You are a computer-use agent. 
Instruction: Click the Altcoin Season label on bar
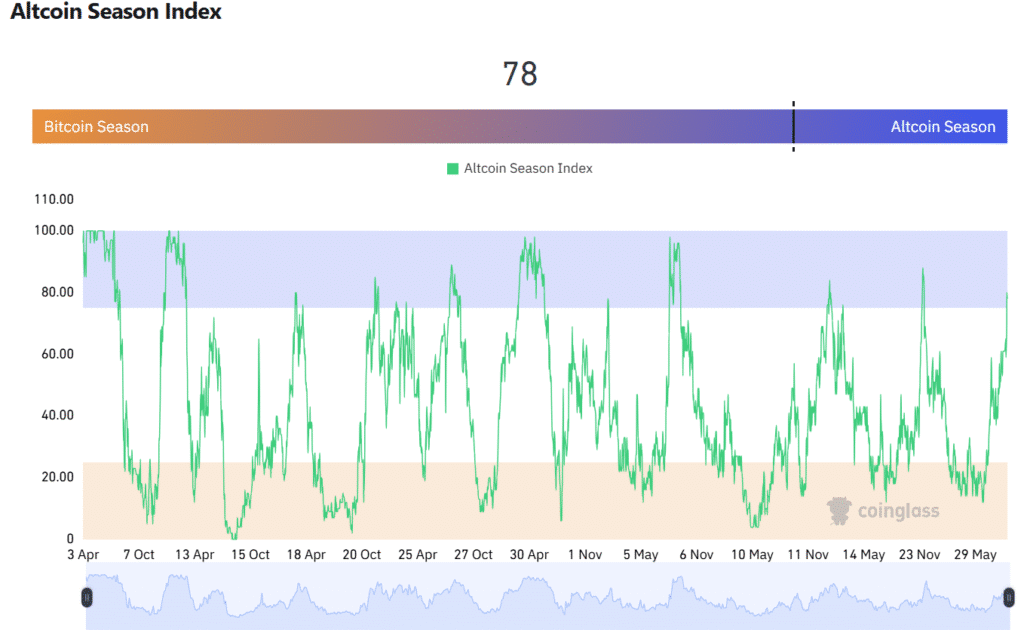click(942, 127)
